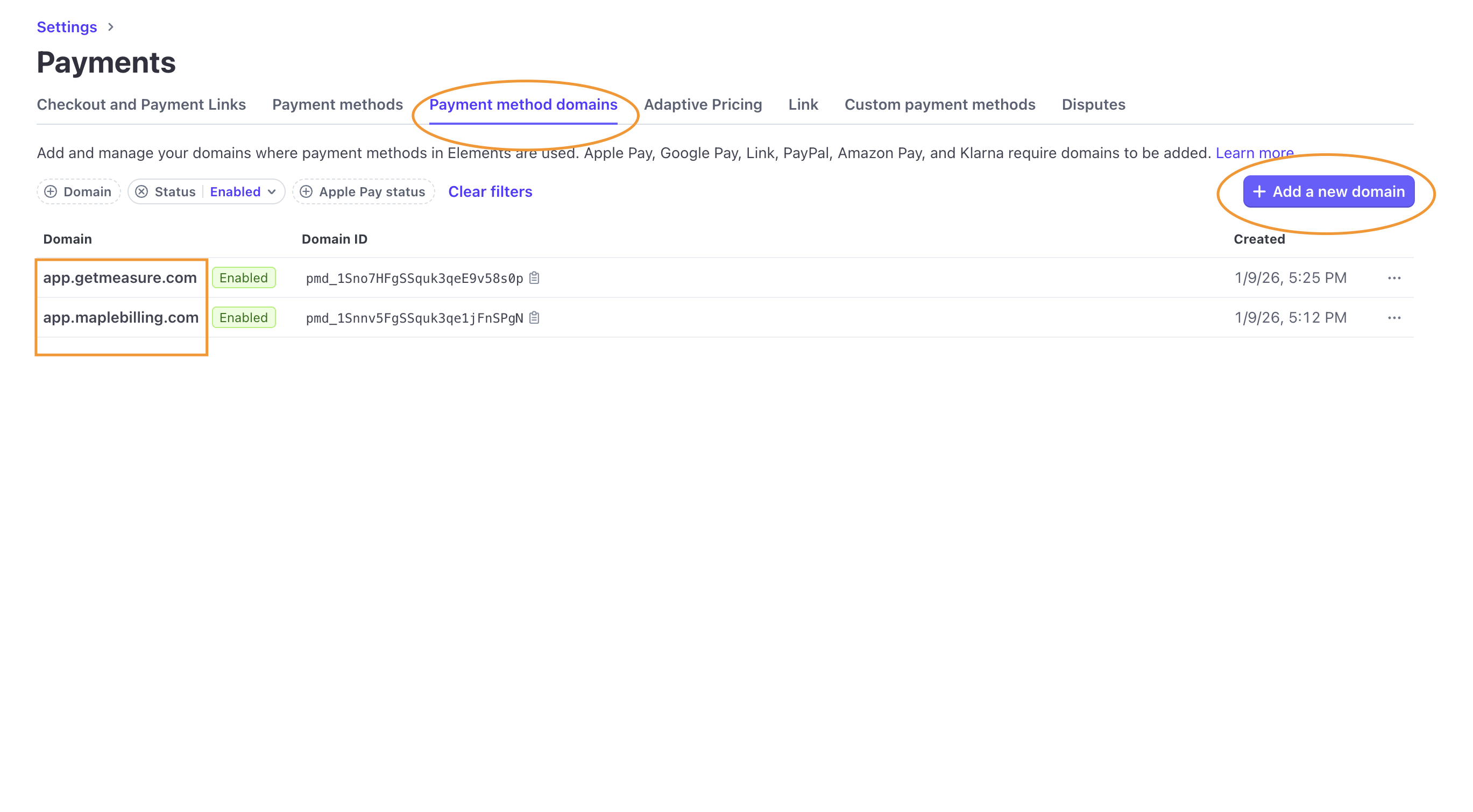Screen dimensions: 1473x812
Task: Open the Adaptive Pricing tab
Action: point(702,104)
